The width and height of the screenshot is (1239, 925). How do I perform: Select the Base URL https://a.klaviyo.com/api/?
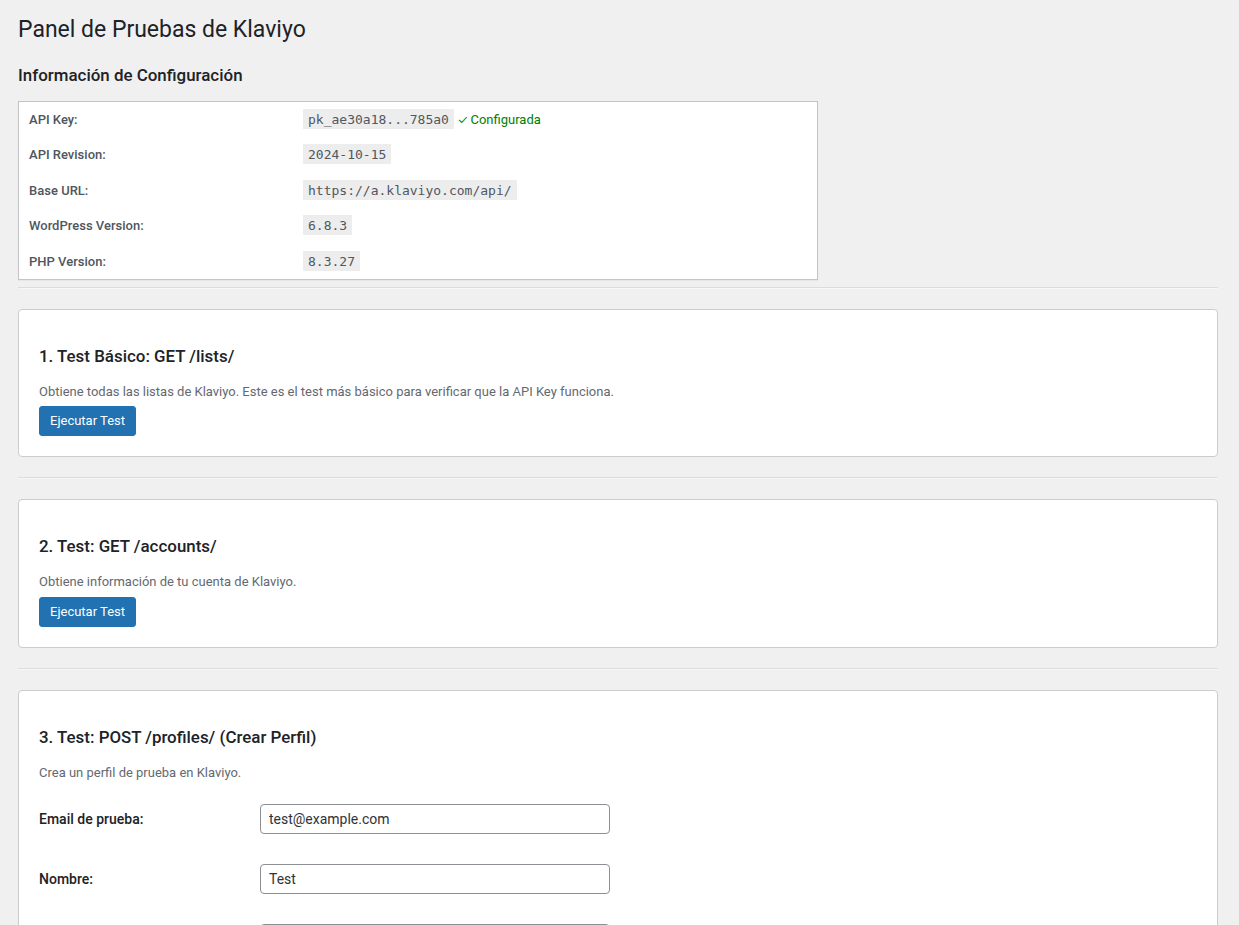point(409,190)
